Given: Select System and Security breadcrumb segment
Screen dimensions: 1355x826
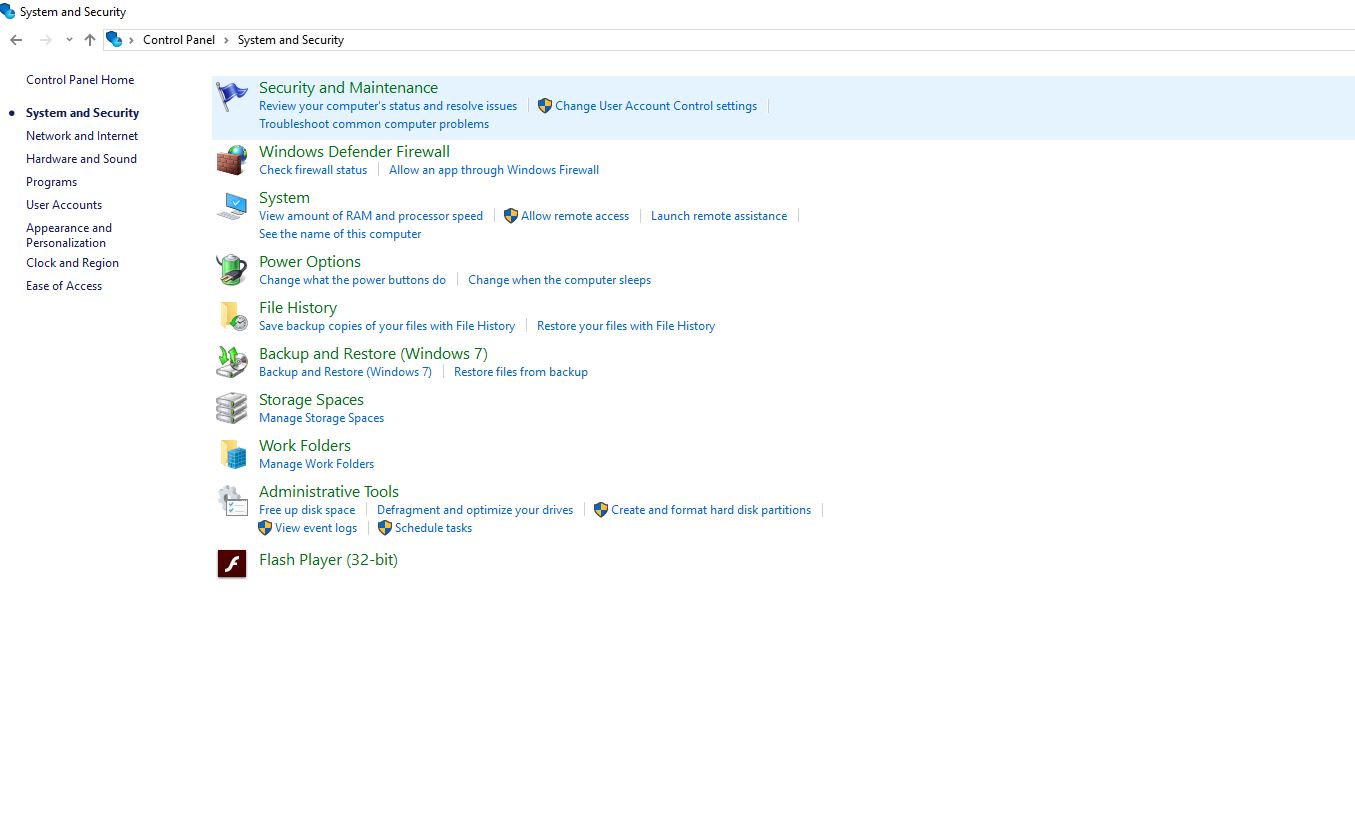Looking at the screenshot, I should 291,40.
